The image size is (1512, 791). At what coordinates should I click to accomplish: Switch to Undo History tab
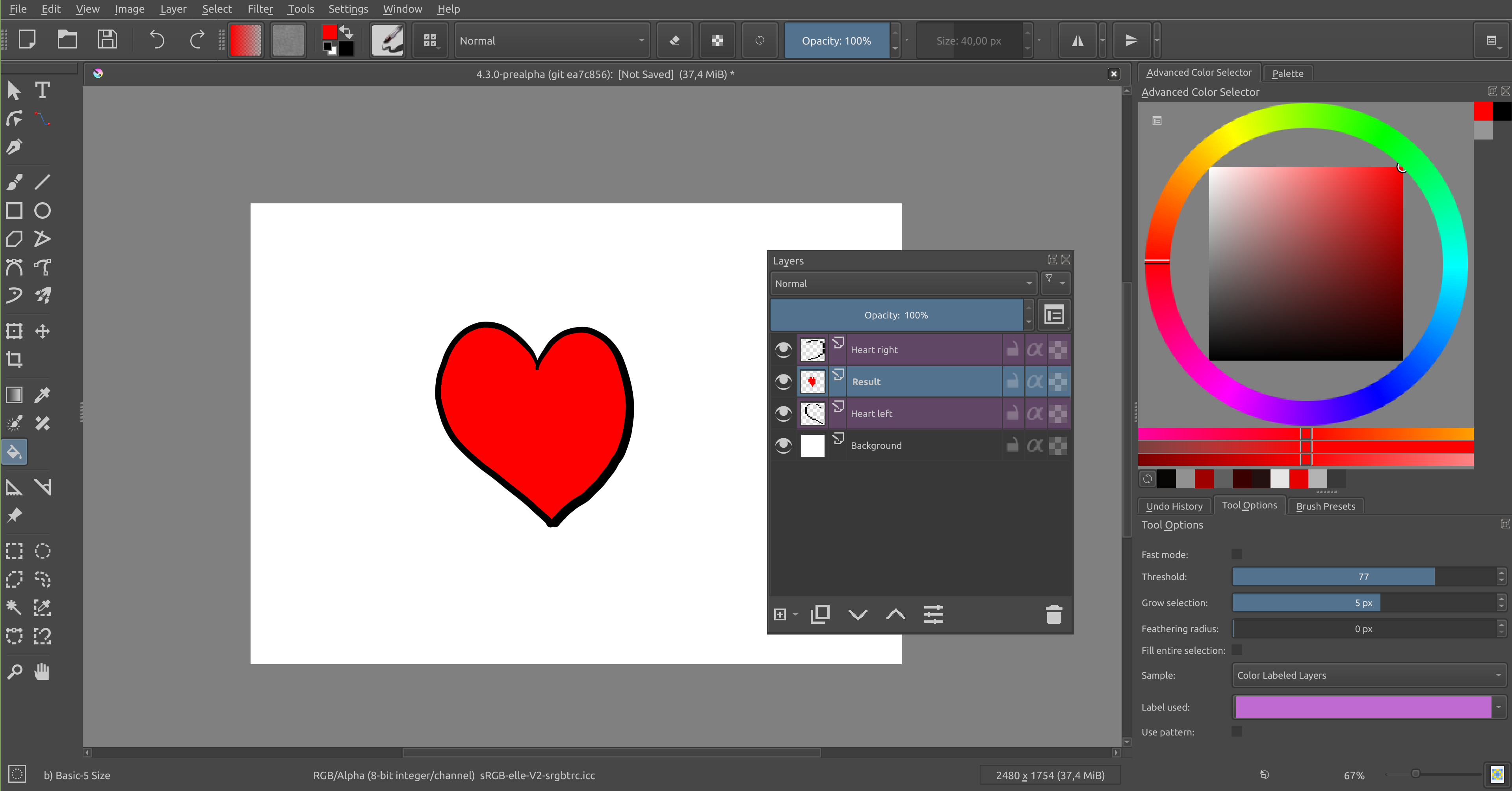pyautogui.click(x=1175, y=505)
